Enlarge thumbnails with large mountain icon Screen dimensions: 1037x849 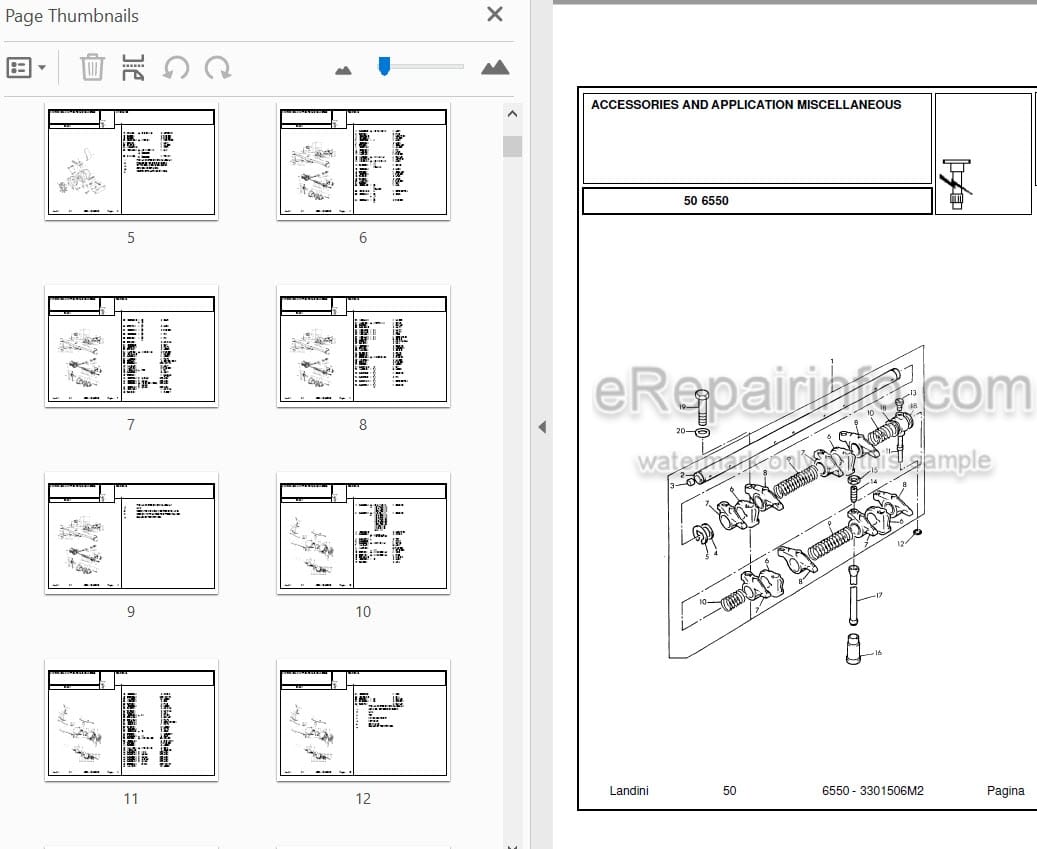(x=495, y=67)
